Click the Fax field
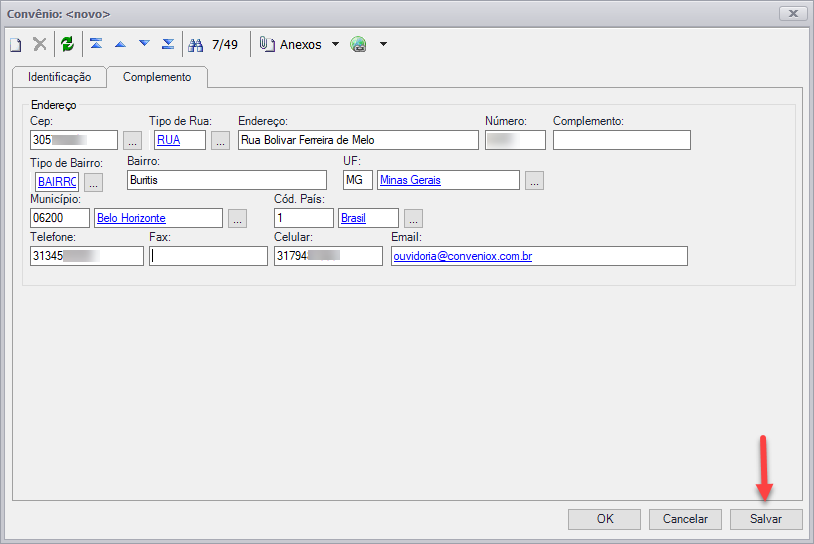The image size is (814, 544). coord(208,256)
